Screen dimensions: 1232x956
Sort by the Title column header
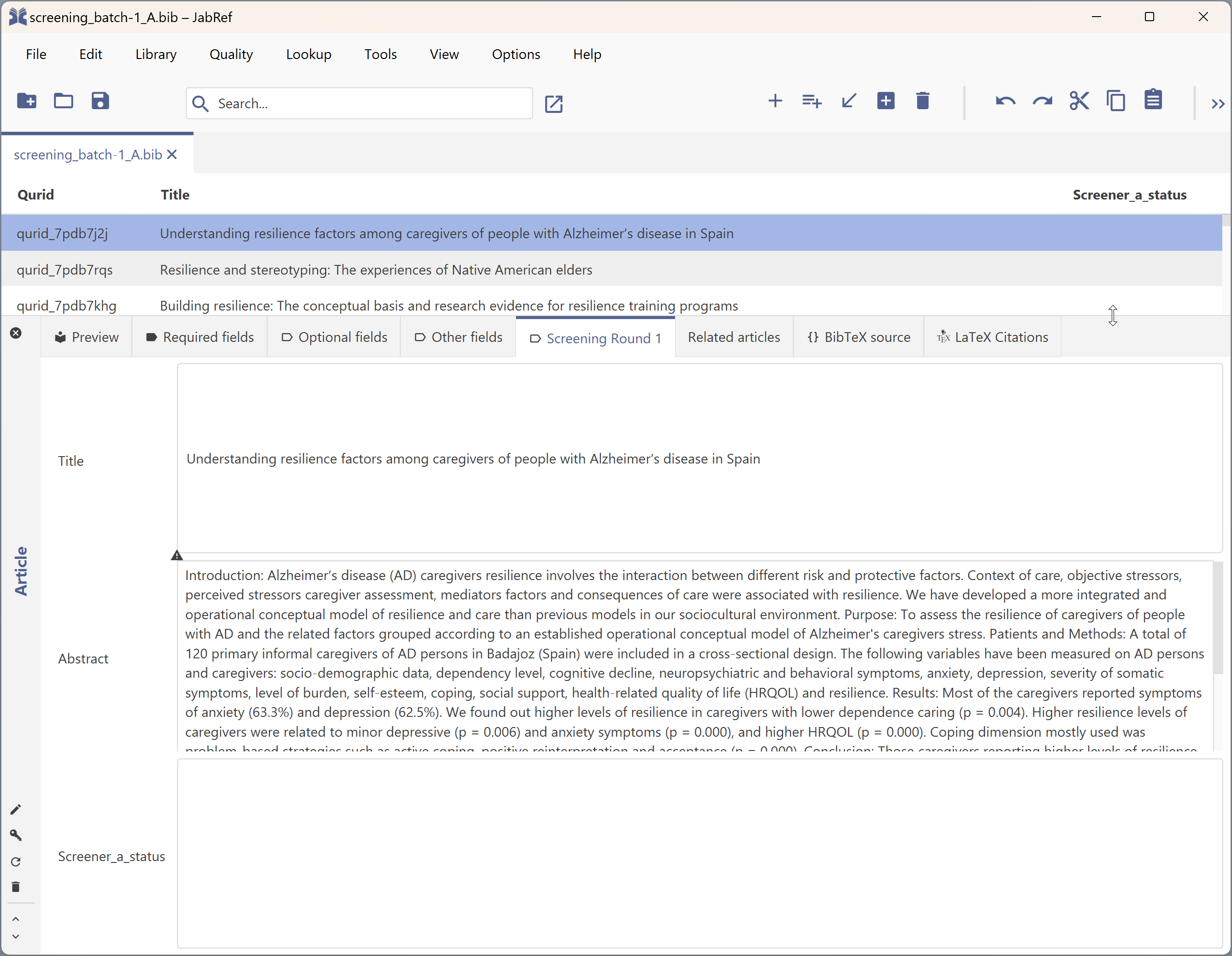click(x=175, y=195)
